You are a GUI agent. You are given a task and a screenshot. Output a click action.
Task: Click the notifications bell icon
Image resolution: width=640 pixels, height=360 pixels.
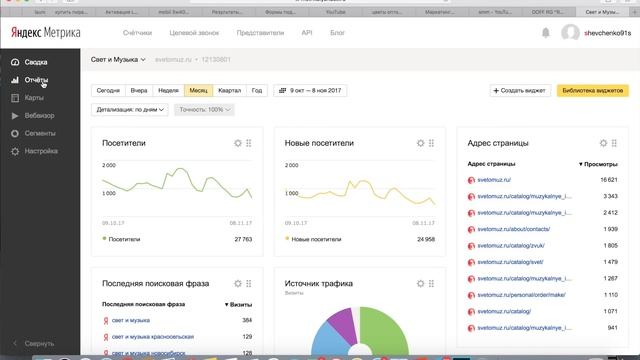pyautogui.click(x=546, y=33)
